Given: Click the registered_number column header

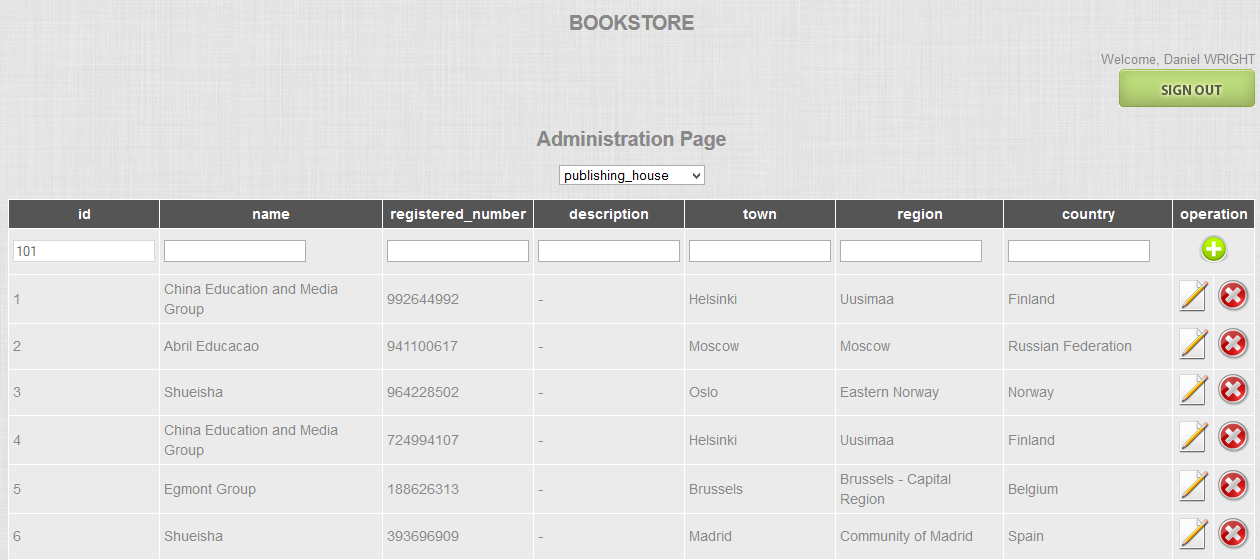Looking at the screenshot, I should tap(458, 214).
